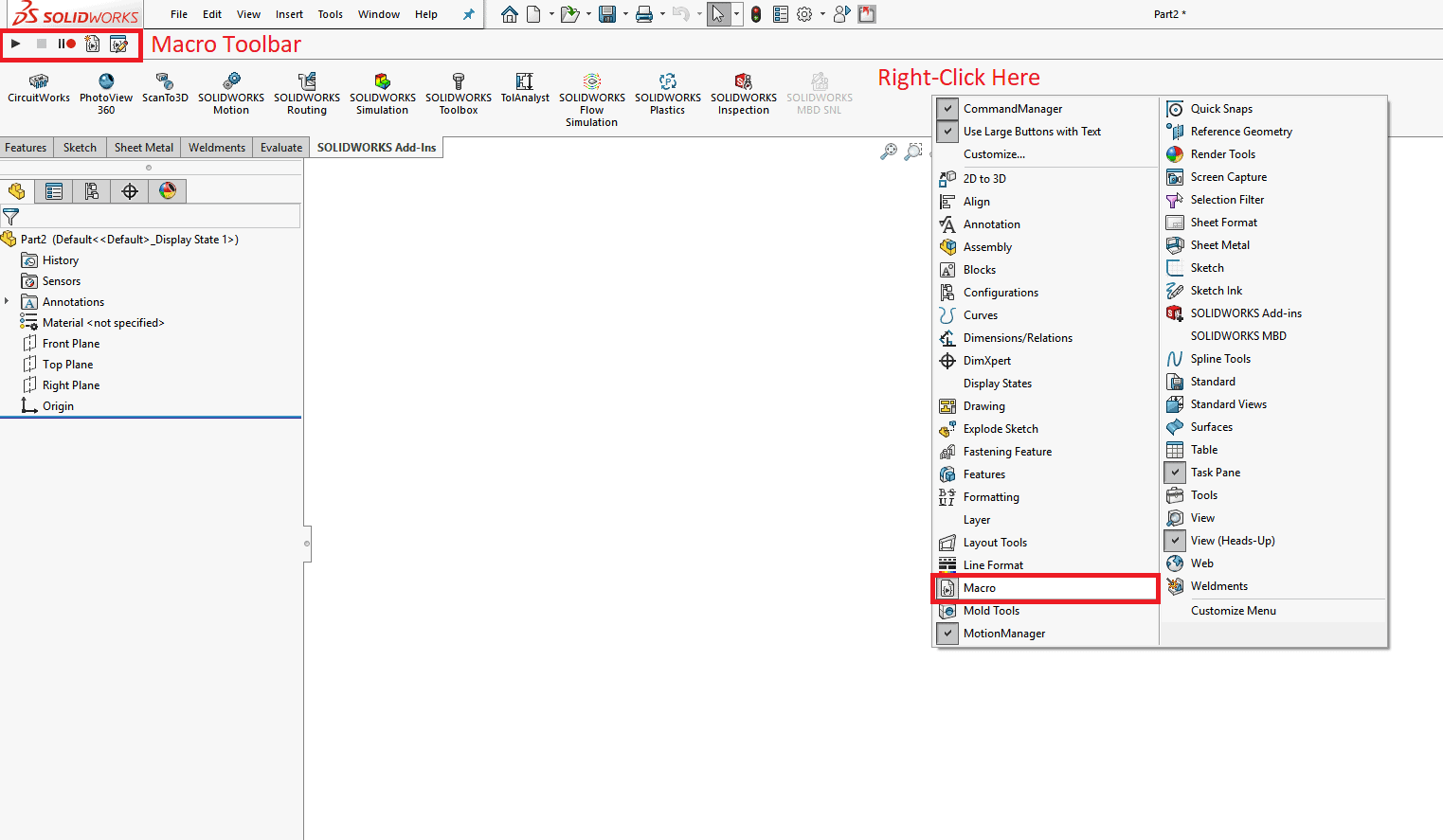Click the panel collapse handle on left panel edge
Screen dimensions: 1443x840
pos(307,544)
